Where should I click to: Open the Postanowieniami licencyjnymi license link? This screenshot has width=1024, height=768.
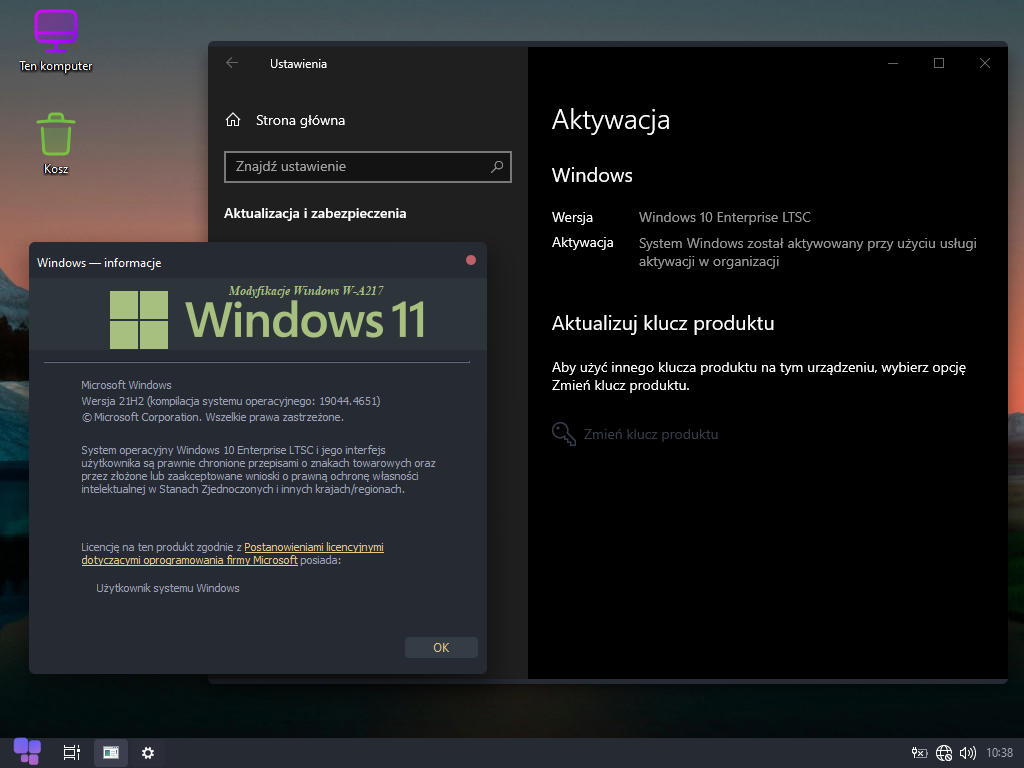pyautogui.click(x=313, y=547)
